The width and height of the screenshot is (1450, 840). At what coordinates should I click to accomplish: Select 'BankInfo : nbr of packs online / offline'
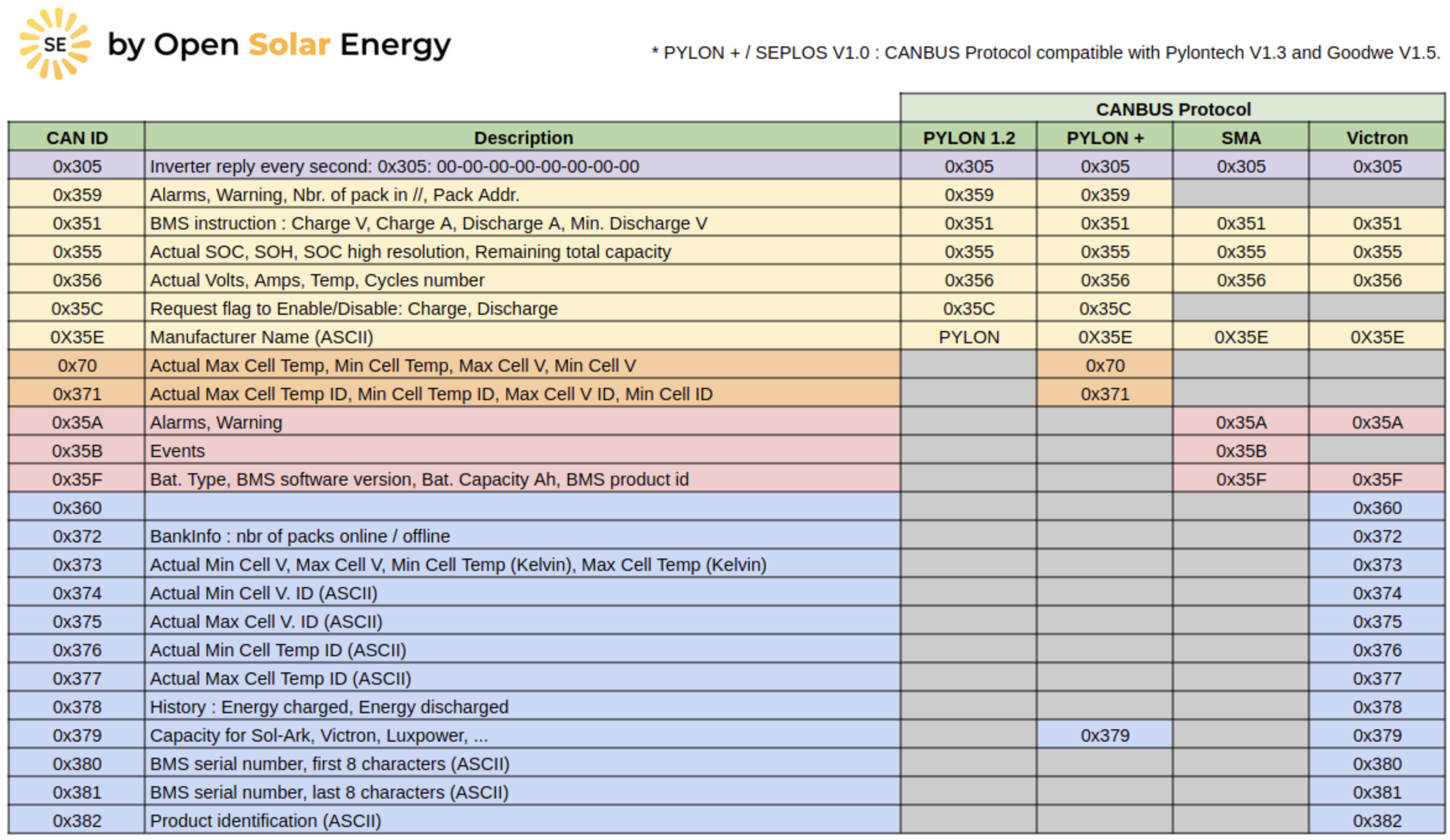[x=523, y=536]
